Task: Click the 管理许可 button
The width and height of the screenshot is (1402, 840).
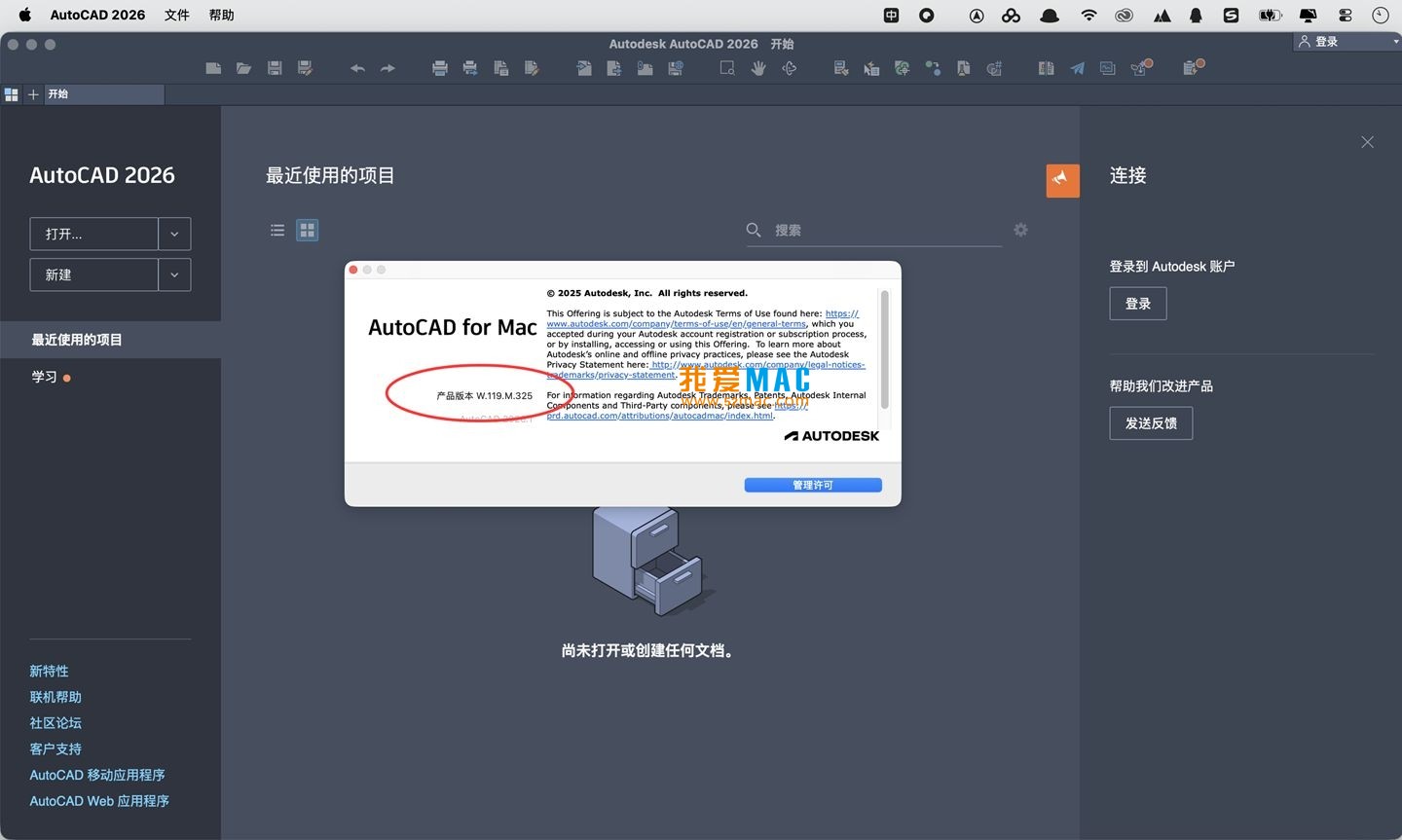Action: pyautogui.click(x=813, y=485)
